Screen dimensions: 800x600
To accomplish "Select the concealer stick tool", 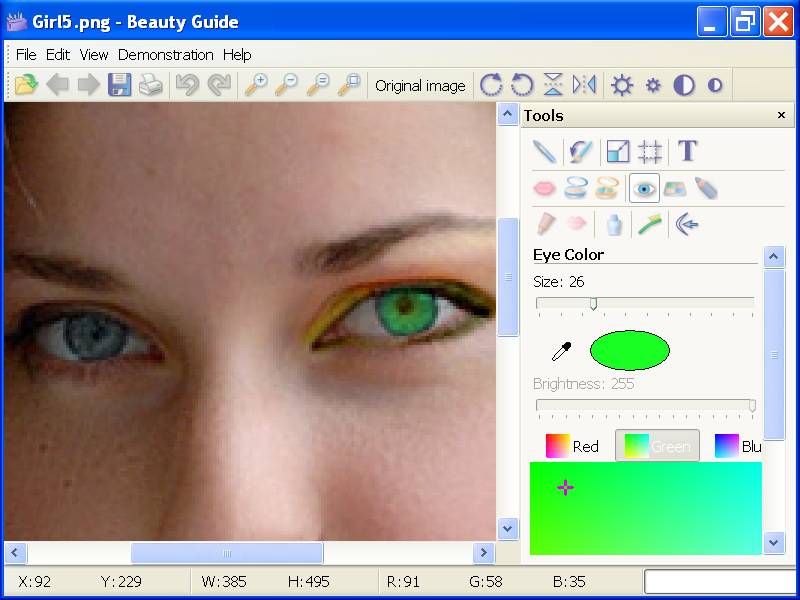I will pos(545,224).
